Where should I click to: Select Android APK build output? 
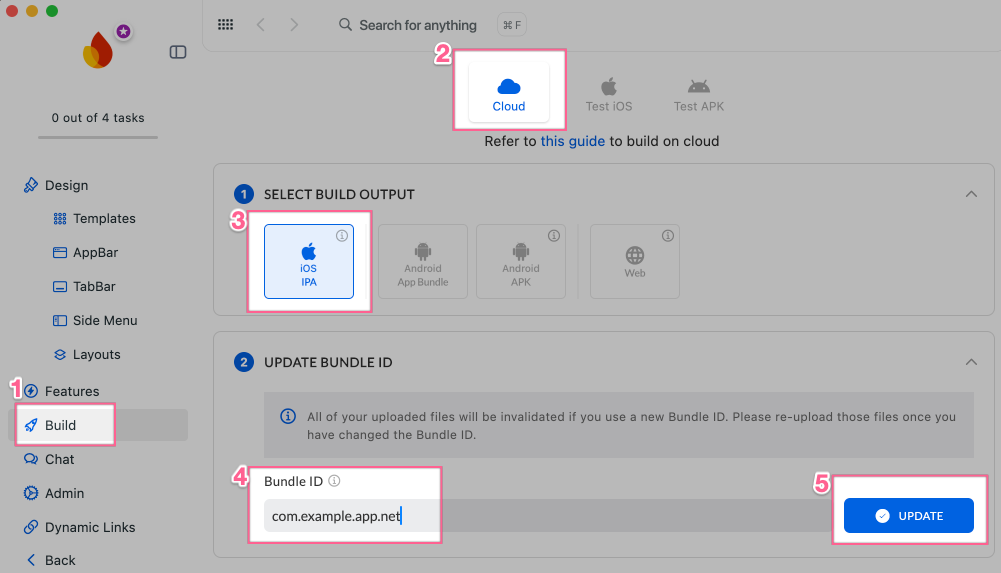[521, 262]
